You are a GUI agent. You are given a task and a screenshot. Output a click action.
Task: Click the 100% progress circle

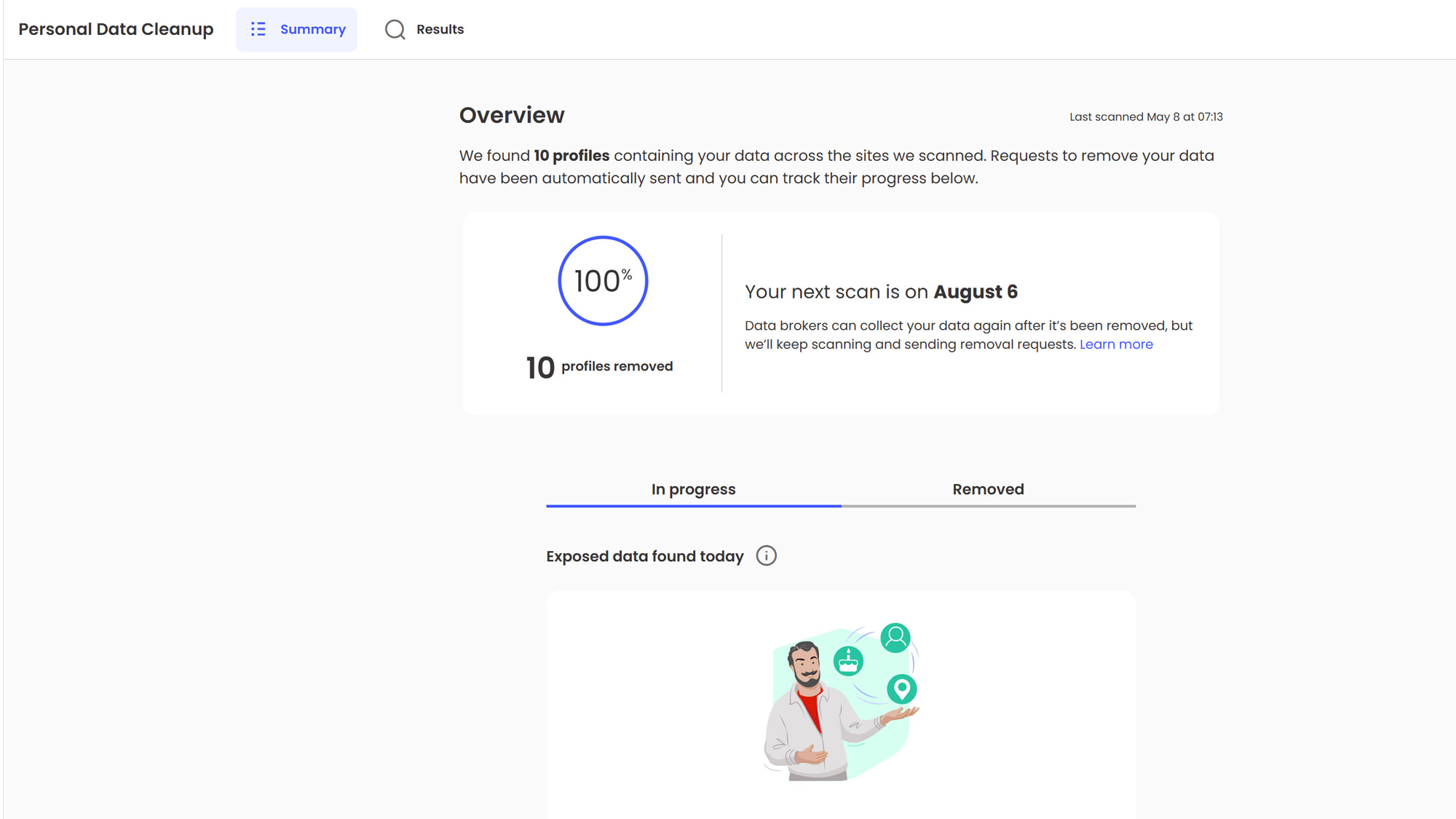[603, 281]
